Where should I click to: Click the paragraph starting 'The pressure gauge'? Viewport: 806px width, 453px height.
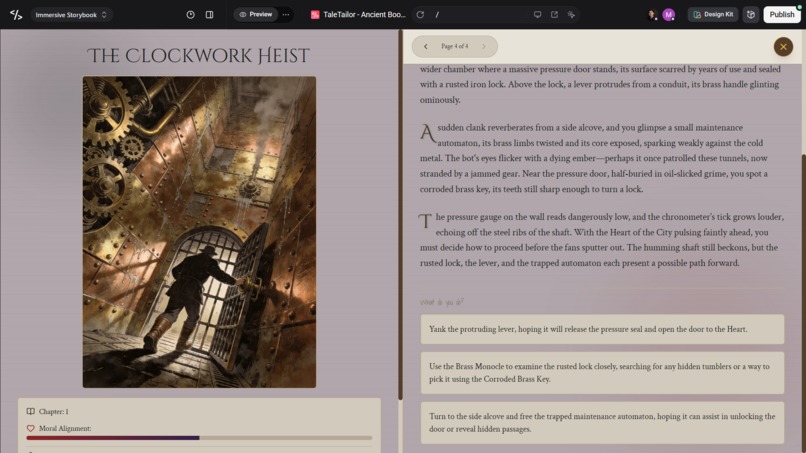(602, 240)
